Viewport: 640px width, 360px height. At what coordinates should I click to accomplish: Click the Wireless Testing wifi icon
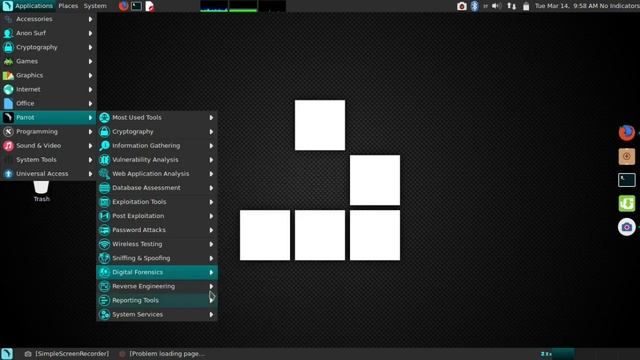104,244
